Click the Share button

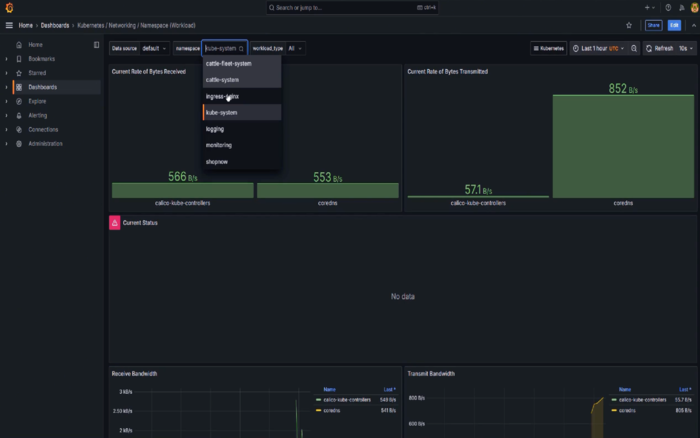[x=654, y=25]
